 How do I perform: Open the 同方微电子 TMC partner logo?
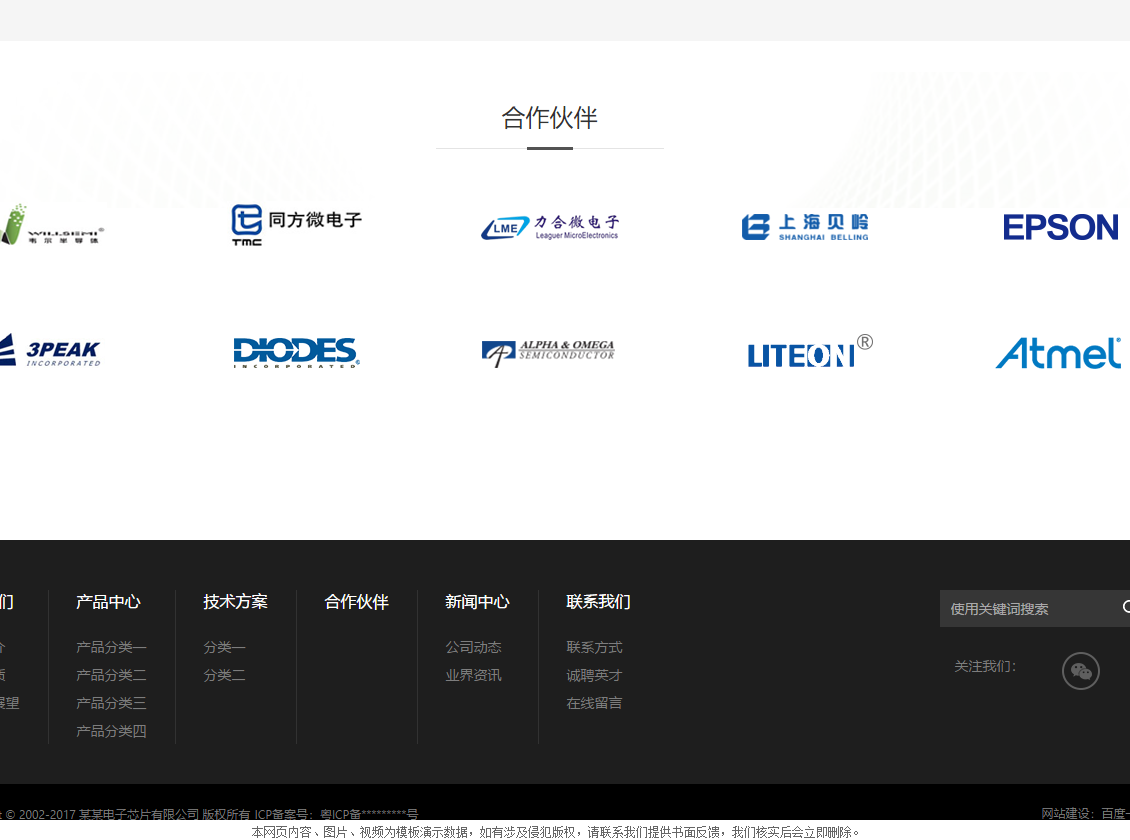[x=296, y=225]
